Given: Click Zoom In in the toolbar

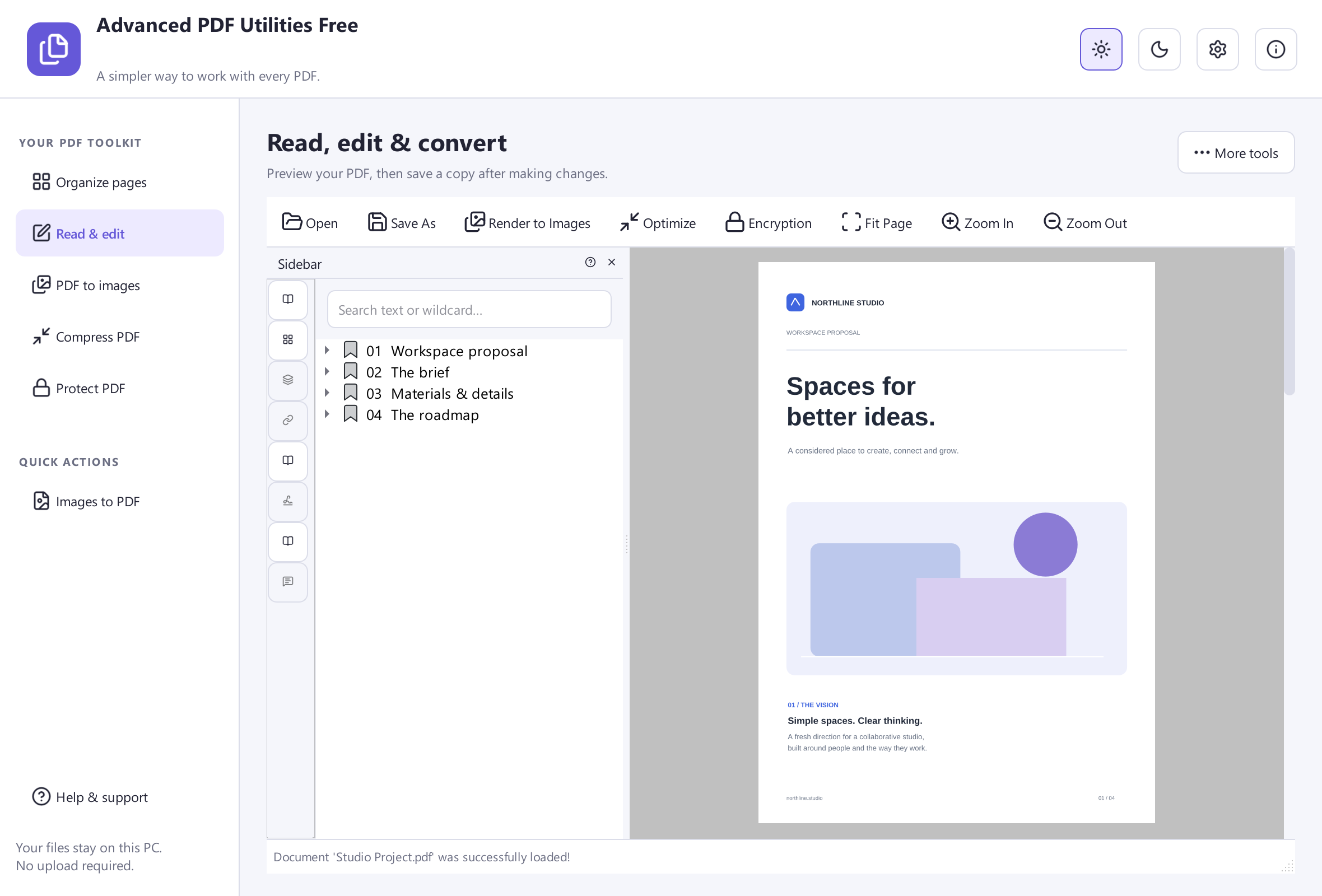Looking at the screenshot, I should [977, 222].
